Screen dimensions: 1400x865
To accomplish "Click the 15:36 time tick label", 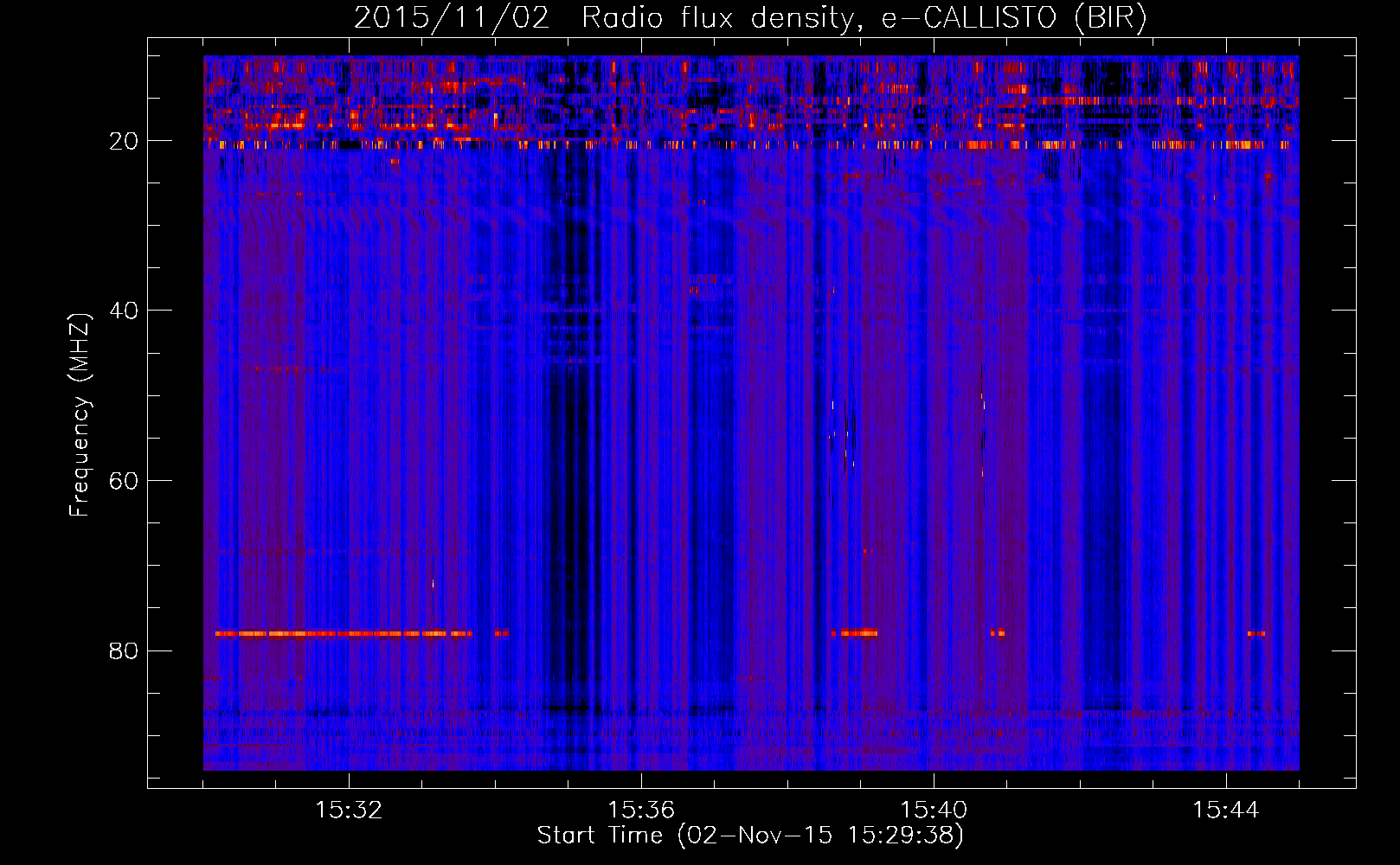I will (641, 811).
